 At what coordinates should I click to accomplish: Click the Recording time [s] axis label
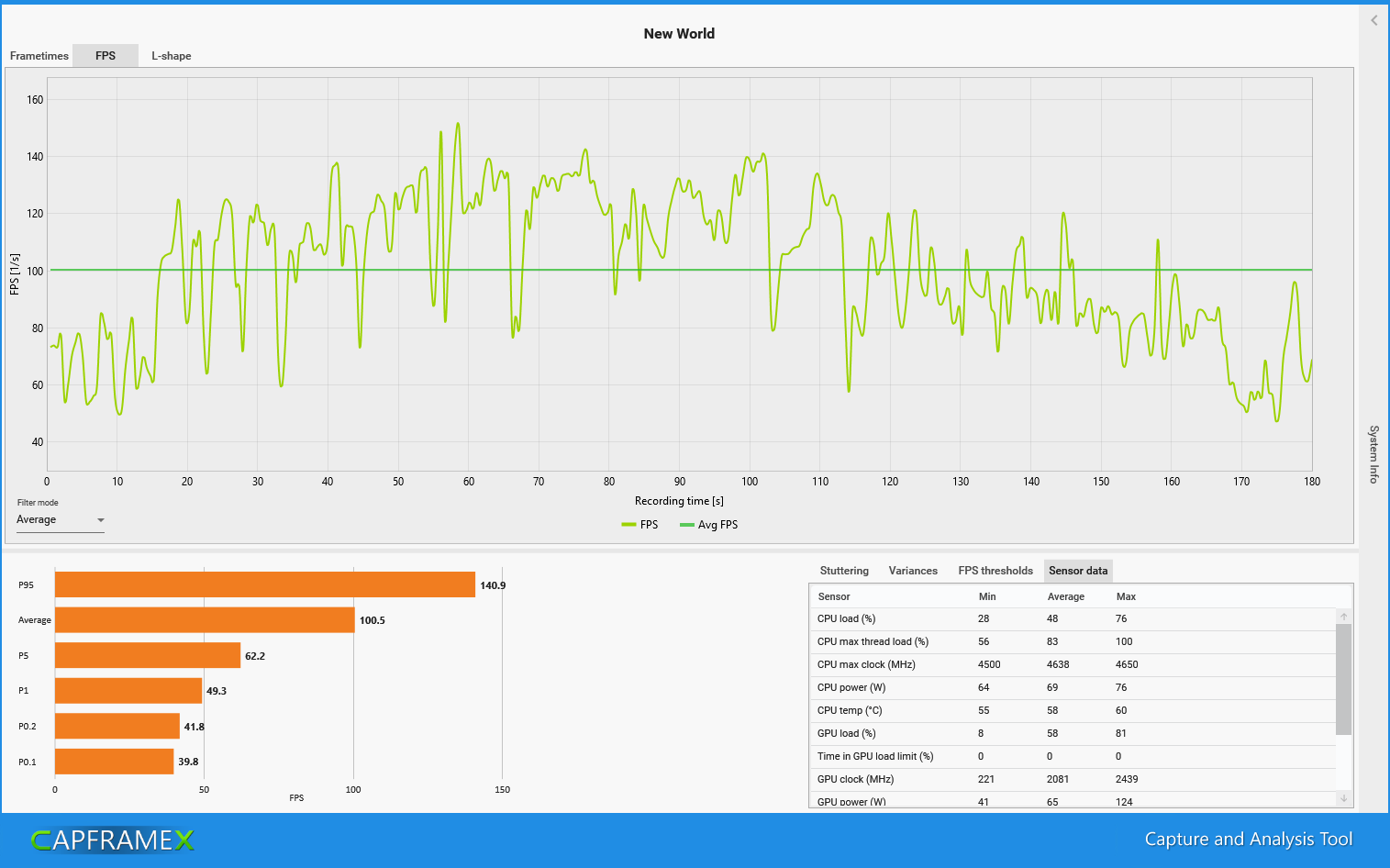[679, 501]
